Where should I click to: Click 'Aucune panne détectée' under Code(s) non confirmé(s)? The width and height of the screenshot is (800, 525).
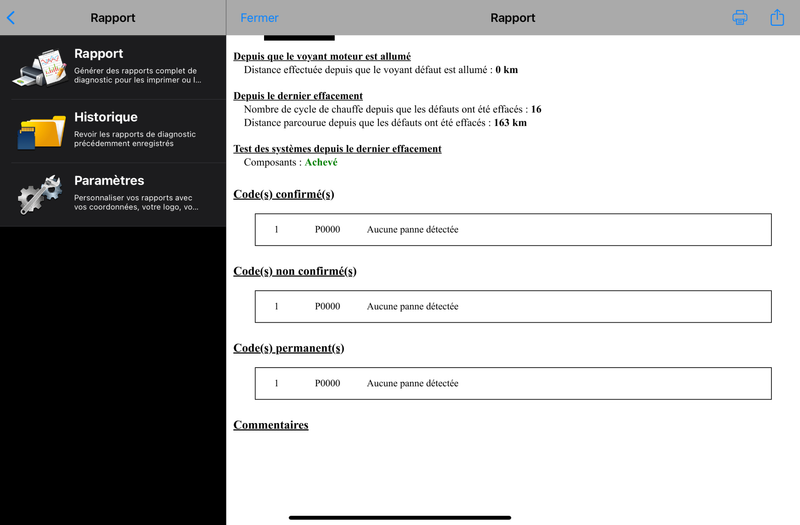pyautogui.click(x=412, y=307)
